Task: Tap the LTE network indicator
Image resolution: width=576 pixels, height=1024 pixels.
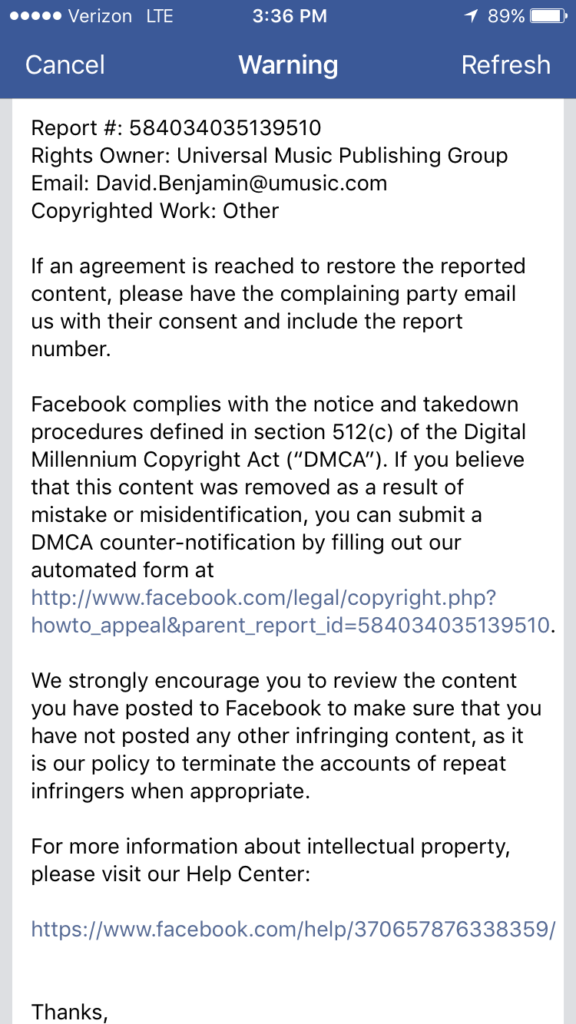Action: (160, 16)
